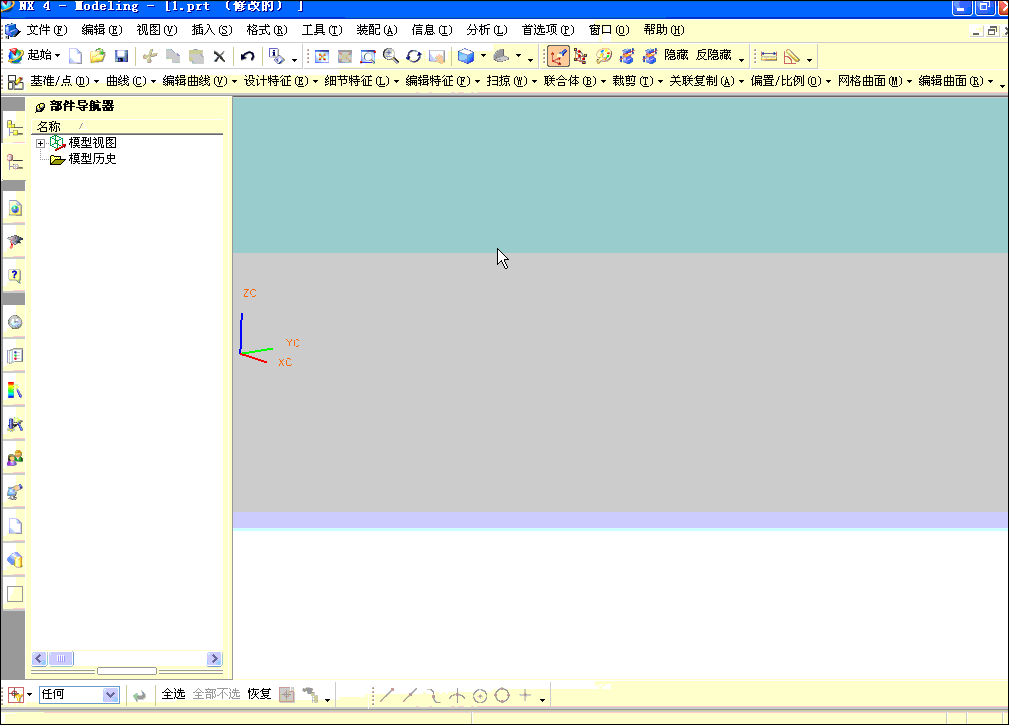
Task: Click the WCS orientation points icon
Action: tap(580, 56)
